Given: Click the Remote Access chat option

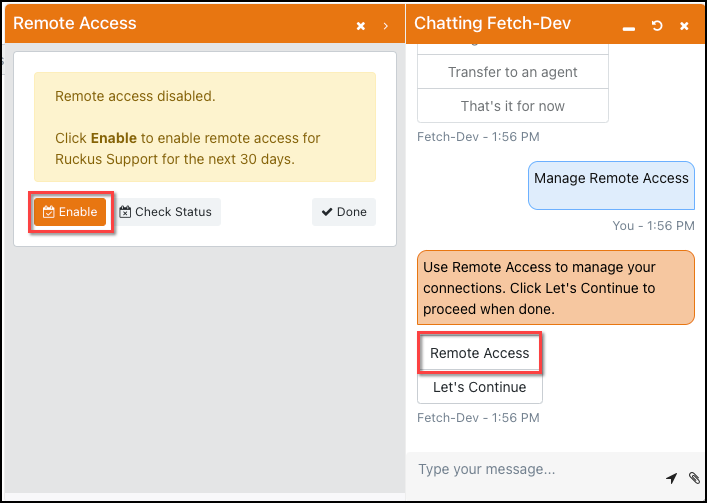Looking at the screenshot, I should click(x=480, y=353).
